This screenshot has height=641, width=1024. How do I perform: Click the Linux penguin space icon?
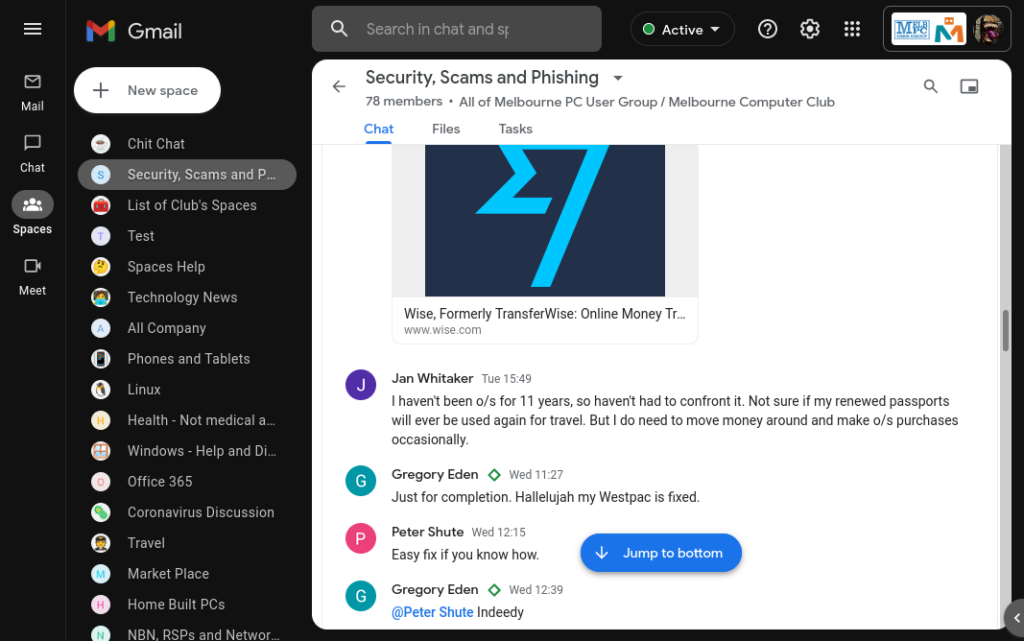pyautogui.click(x=101, y=390)
